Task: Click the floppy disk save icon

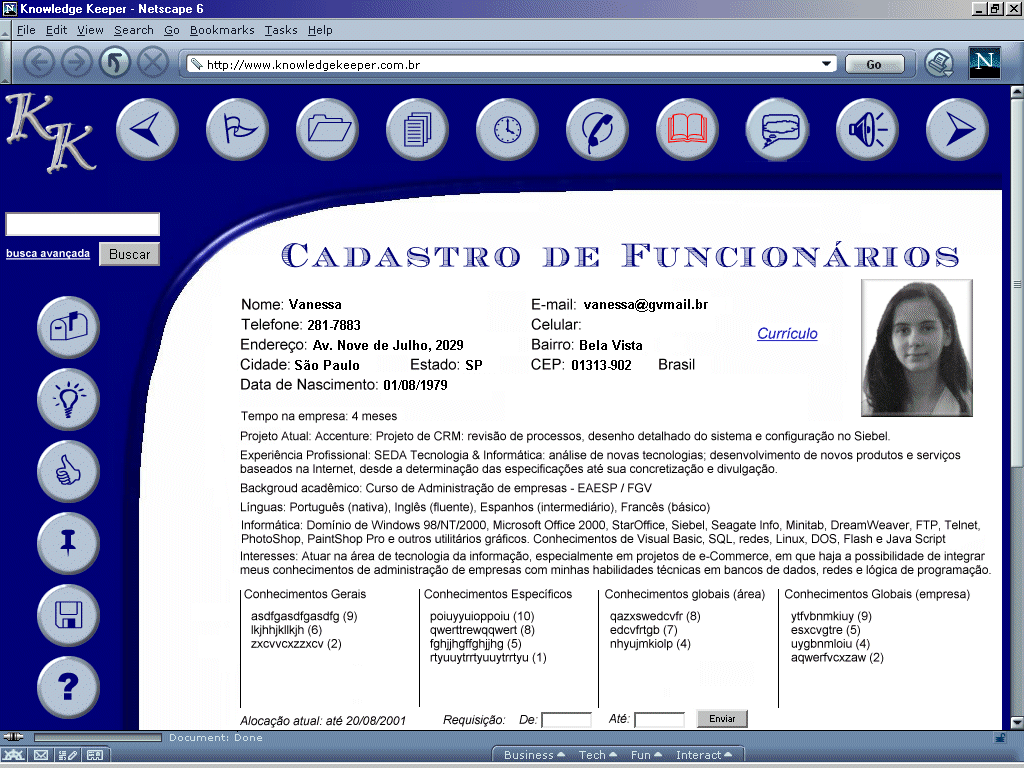Action: [69, 615]
